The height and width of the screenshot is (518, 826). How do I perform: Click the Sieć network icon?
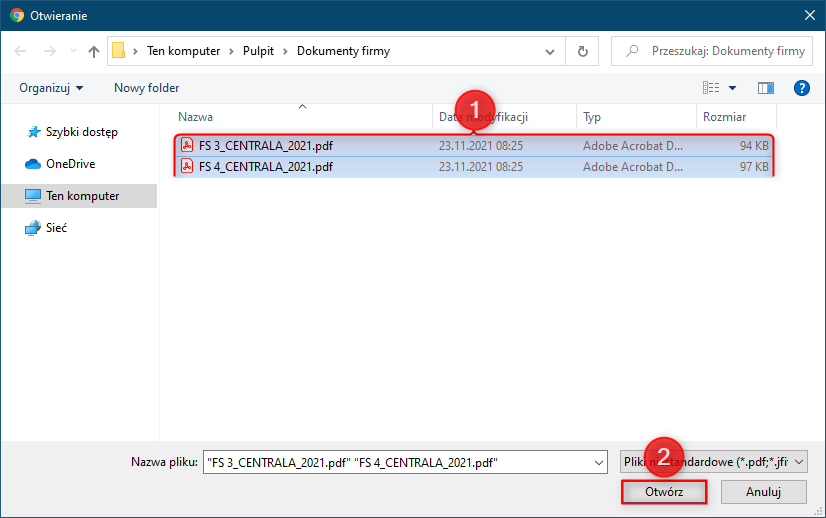[x=33, y=228]
